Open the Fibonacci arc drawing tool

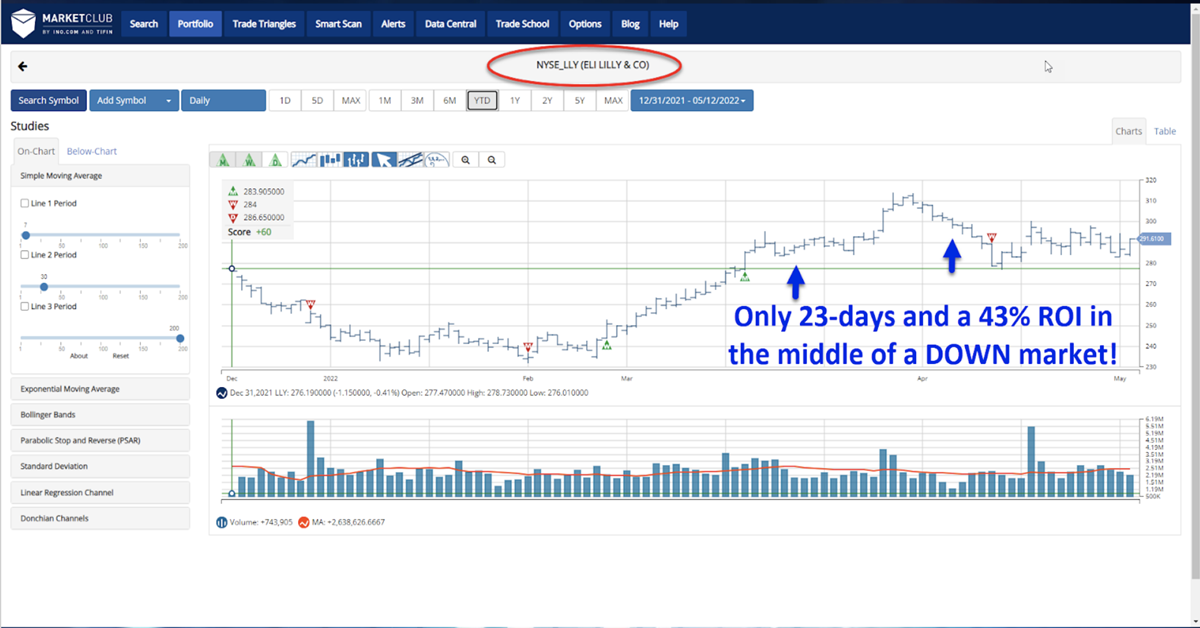[434, 159]
